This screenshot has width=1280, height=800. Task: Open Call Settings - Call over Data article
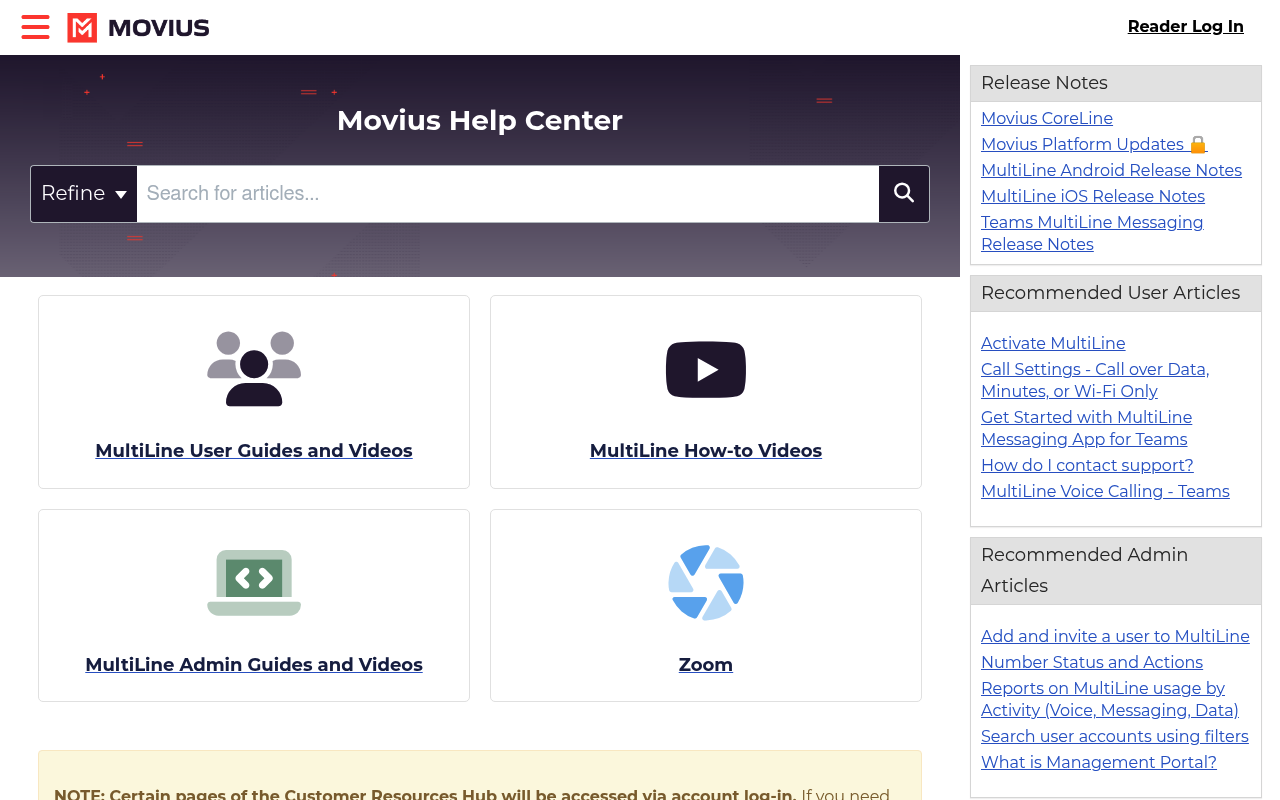click(1095, 380)
